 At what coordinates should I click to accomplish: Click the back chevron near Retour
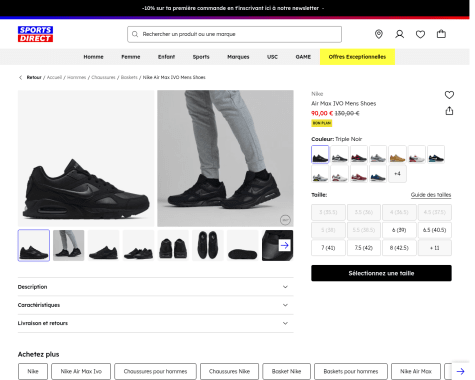(x=21, y=77)
